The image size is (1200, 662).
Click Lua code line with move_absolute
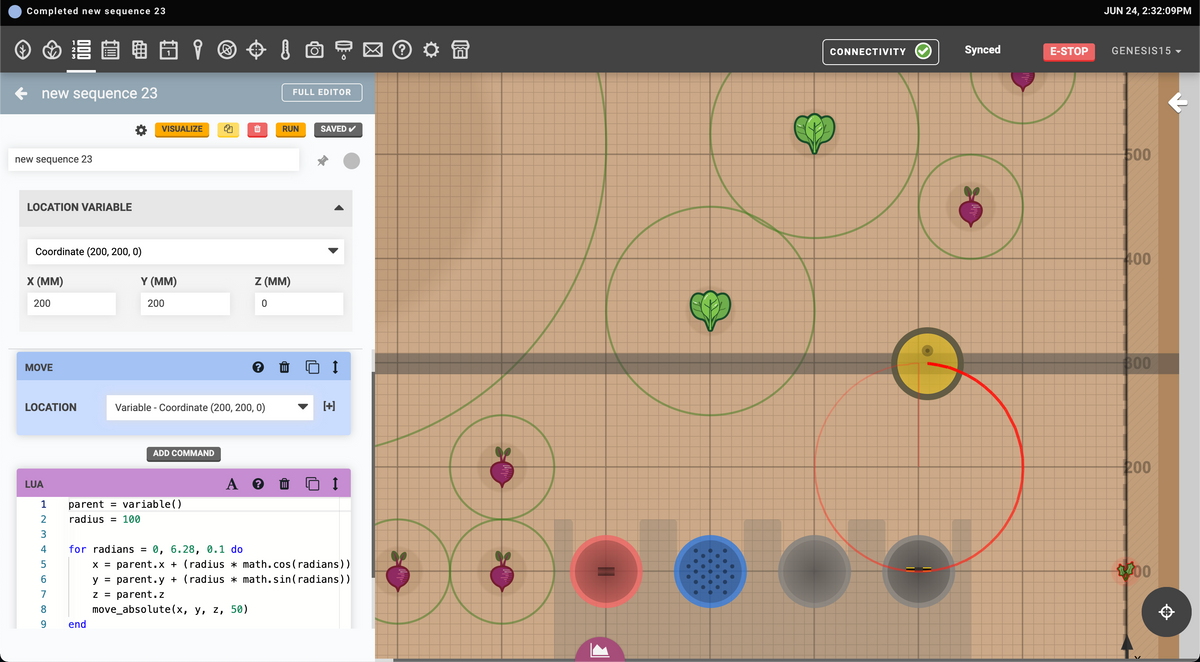(169, 609)
